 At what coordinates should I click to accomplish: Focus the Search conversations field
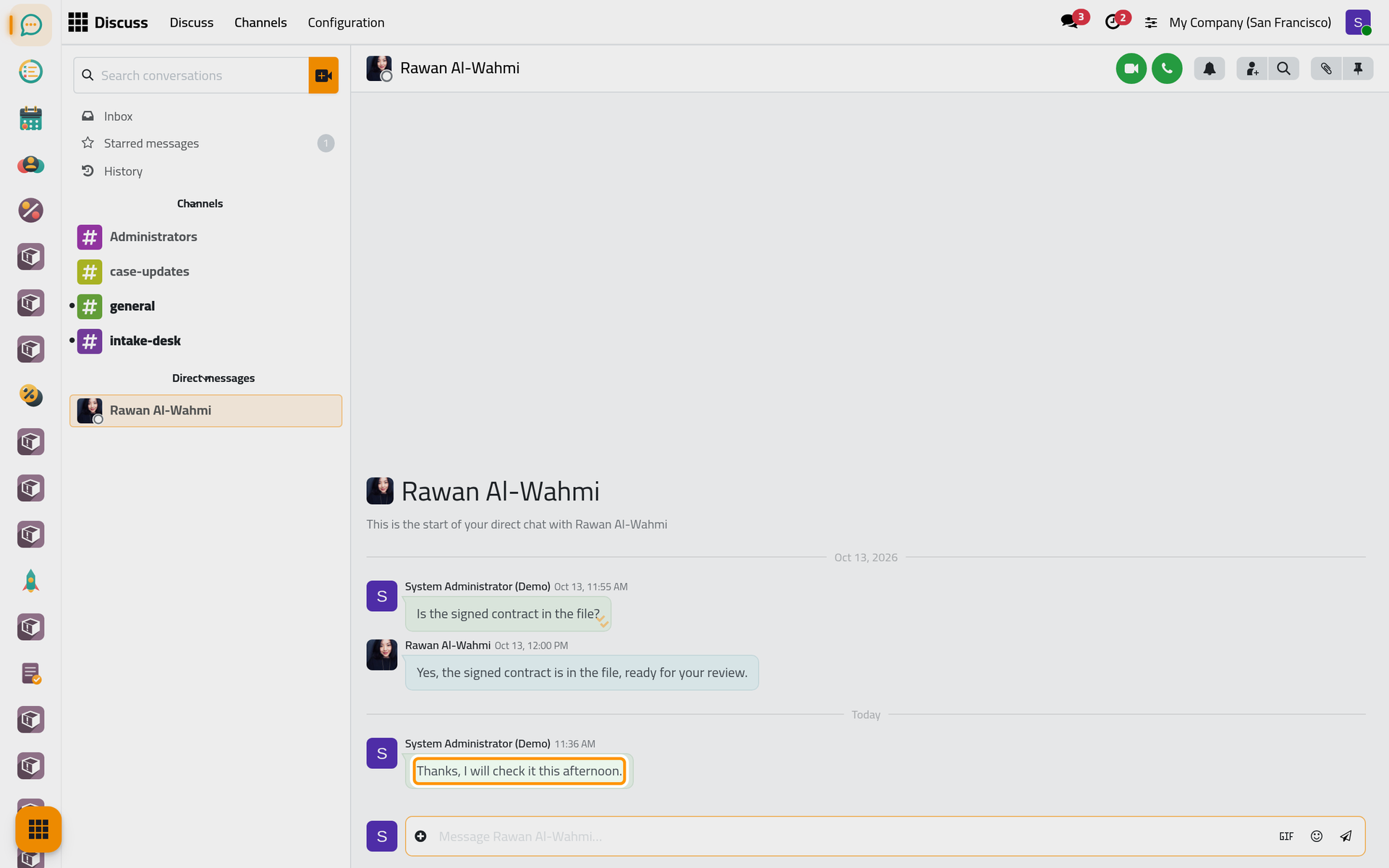pos(191,75)
